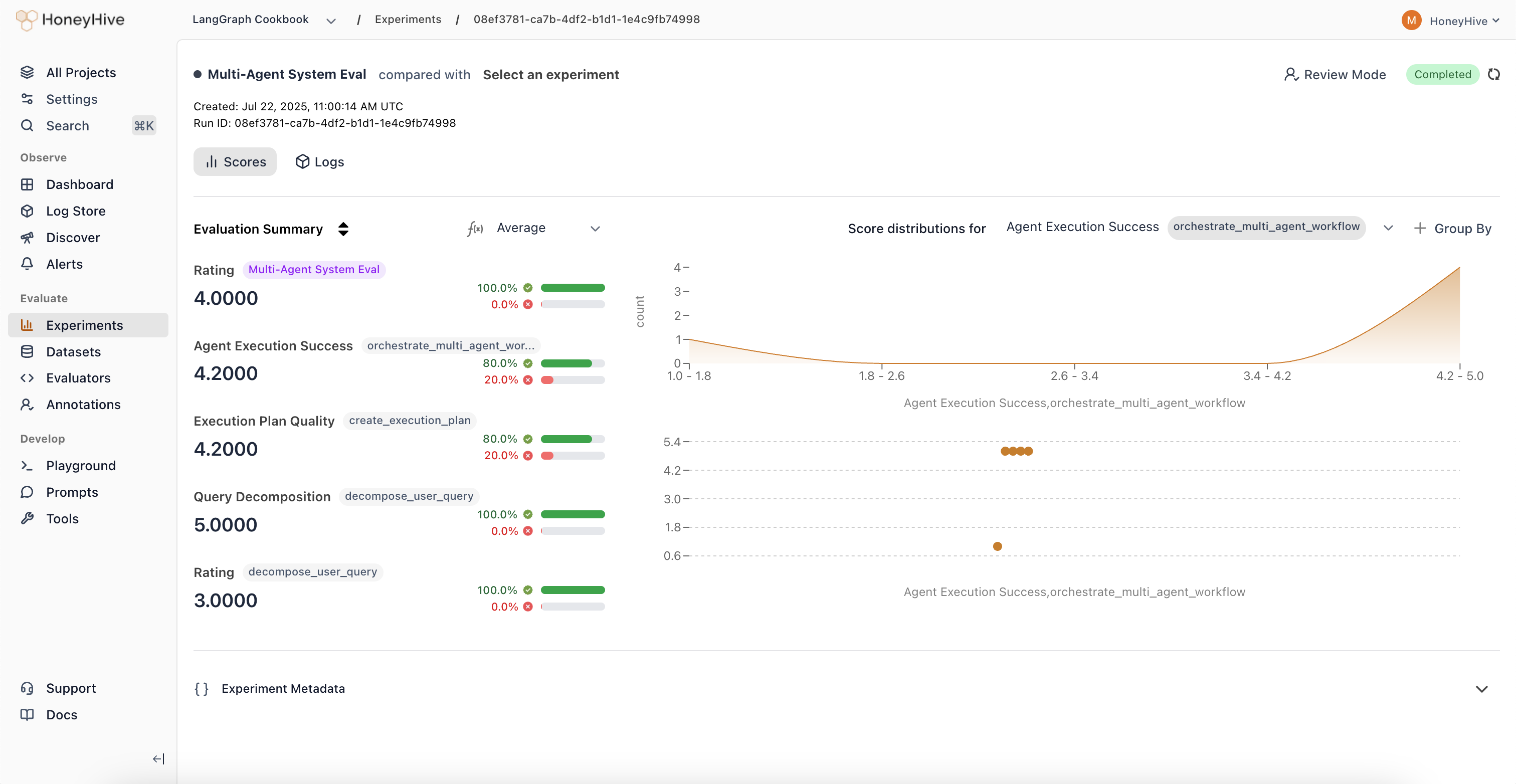Viewport: 1516px width, 784px height.
Task: Open Alerts via the bell icon
Action: (27, 264)
